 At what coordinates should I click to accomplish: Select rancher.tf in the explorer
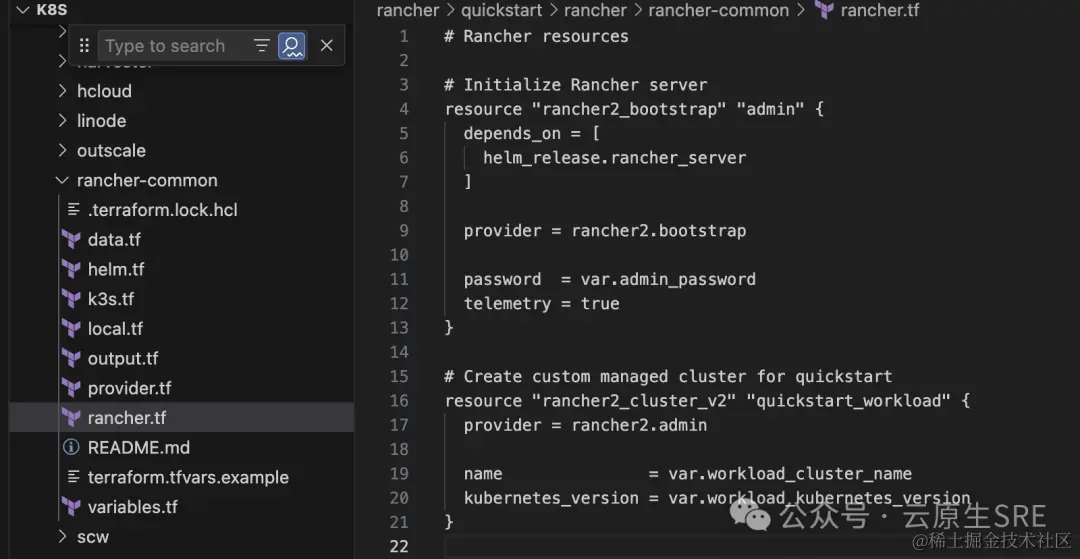(127, 418)
